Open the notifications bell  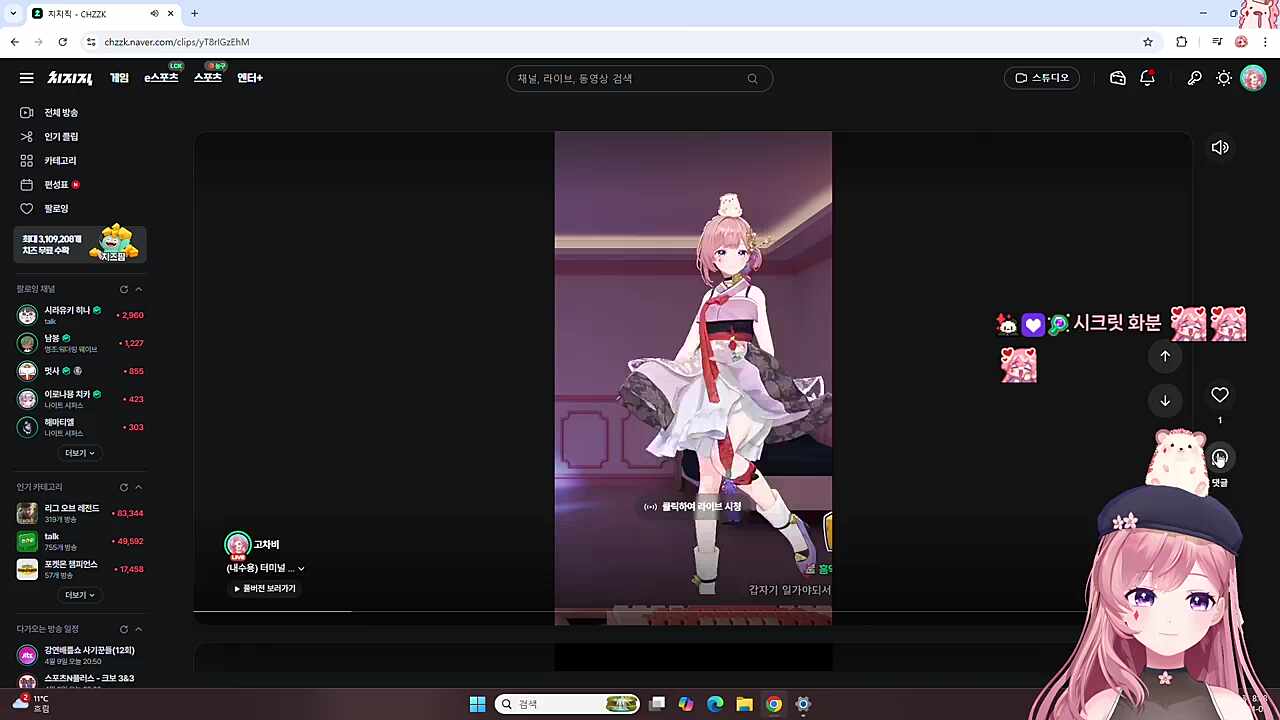click(x=1147, y=78)
